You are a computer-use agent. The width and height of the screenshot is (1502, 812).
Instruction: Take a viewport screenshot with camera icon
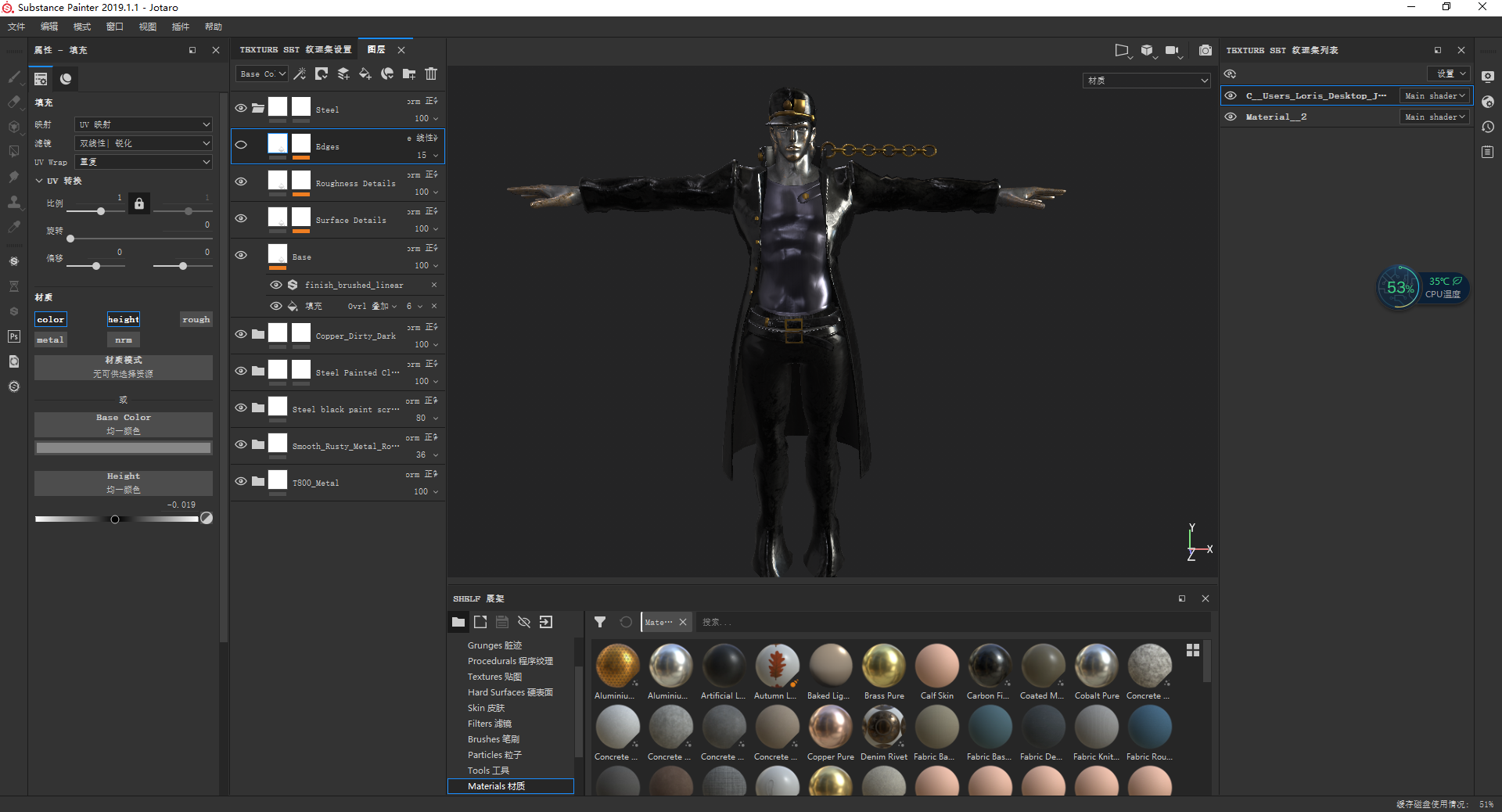click(1206, 50)
